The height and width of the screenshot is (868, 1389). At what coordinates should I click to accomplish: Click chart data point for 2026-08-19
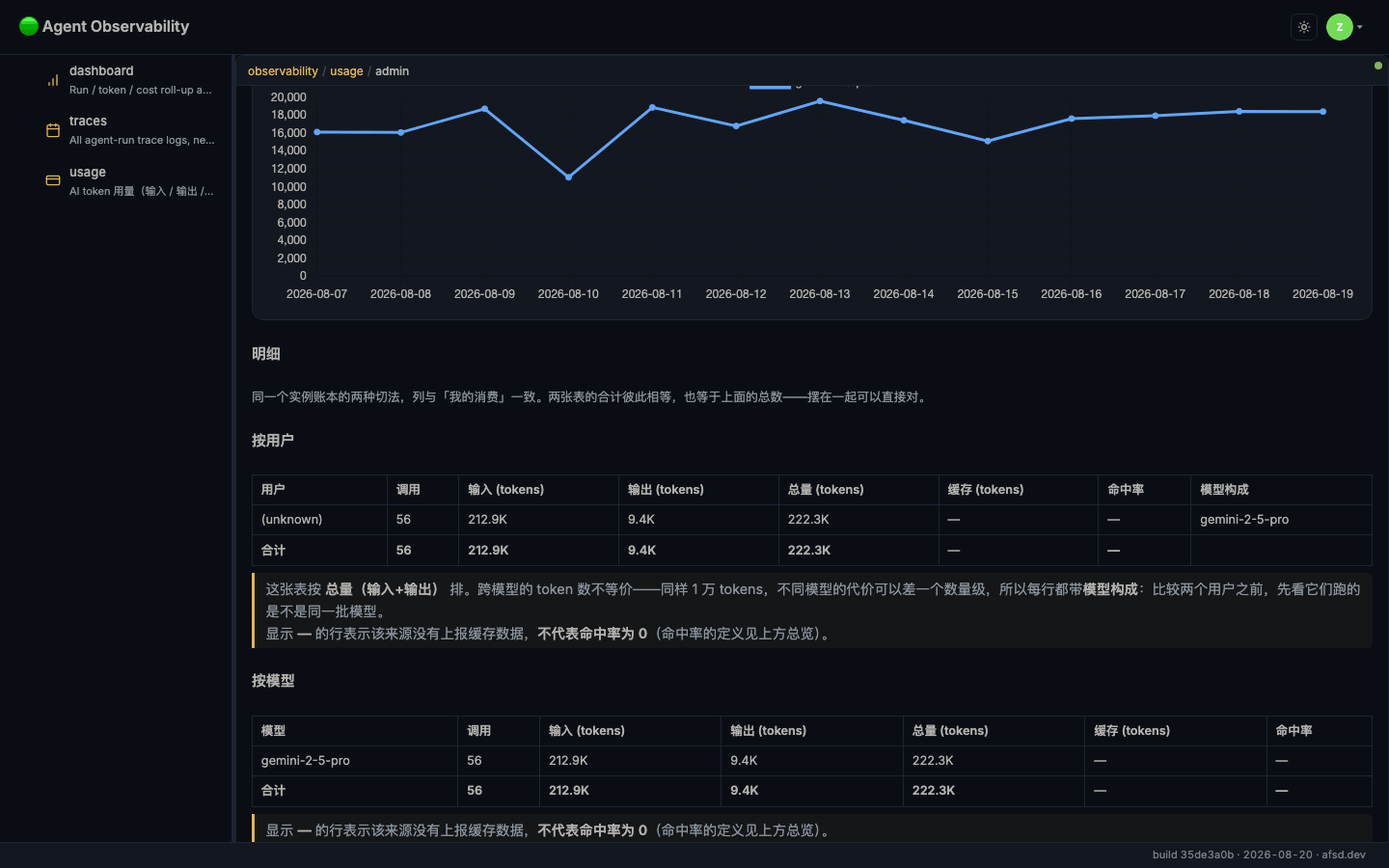click(1322, 112)
